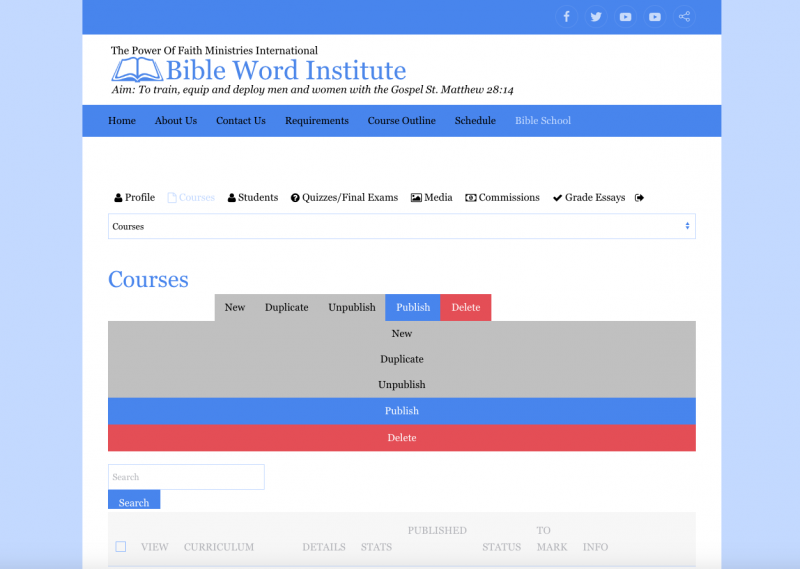Viewport: 800px width, 569px height.
Task: Focus the Search text field
Action: point(186,477)
